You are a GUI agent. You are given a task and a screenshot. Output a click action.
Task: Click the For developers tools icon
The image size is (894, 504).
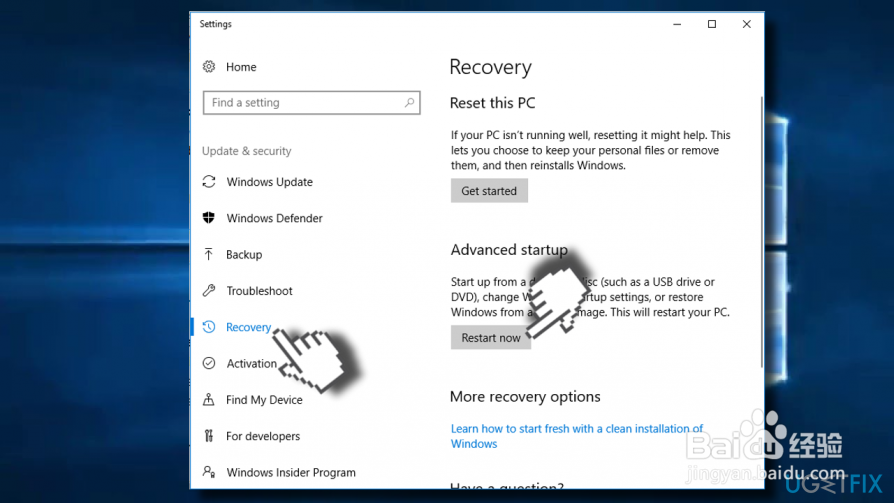[x=209, y=436]
